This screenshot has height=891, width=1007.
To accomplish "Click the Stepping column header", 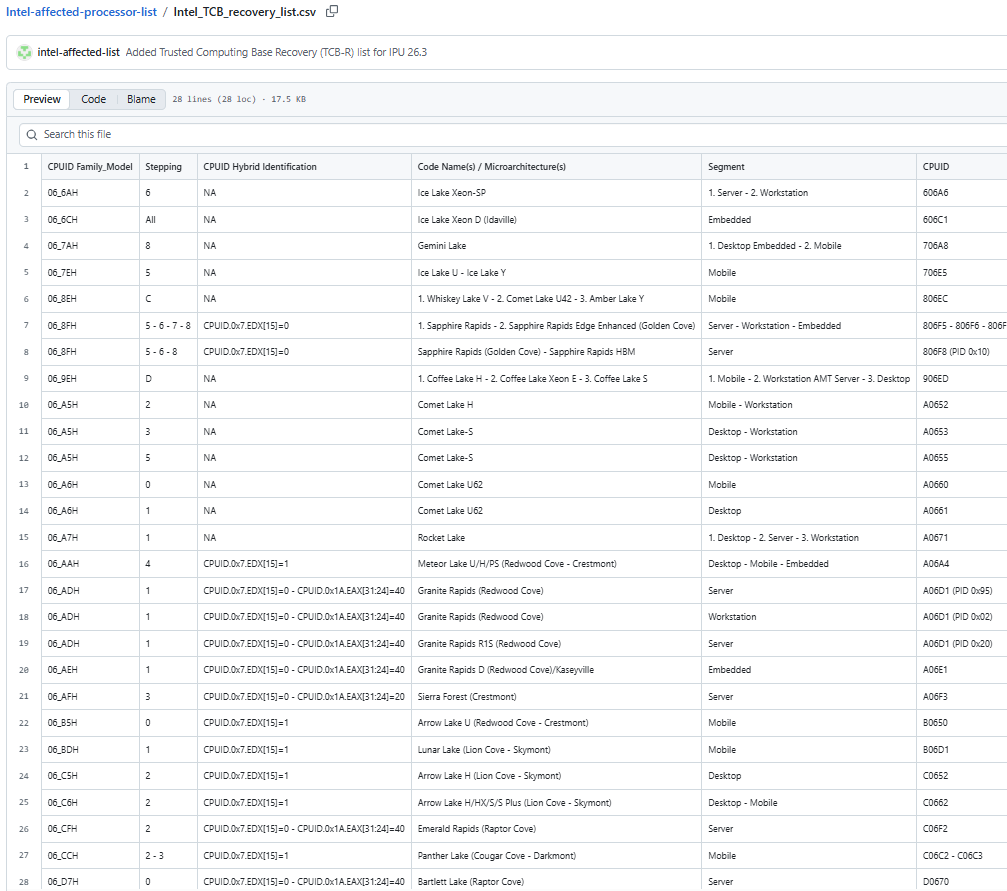I will (168, 166).
